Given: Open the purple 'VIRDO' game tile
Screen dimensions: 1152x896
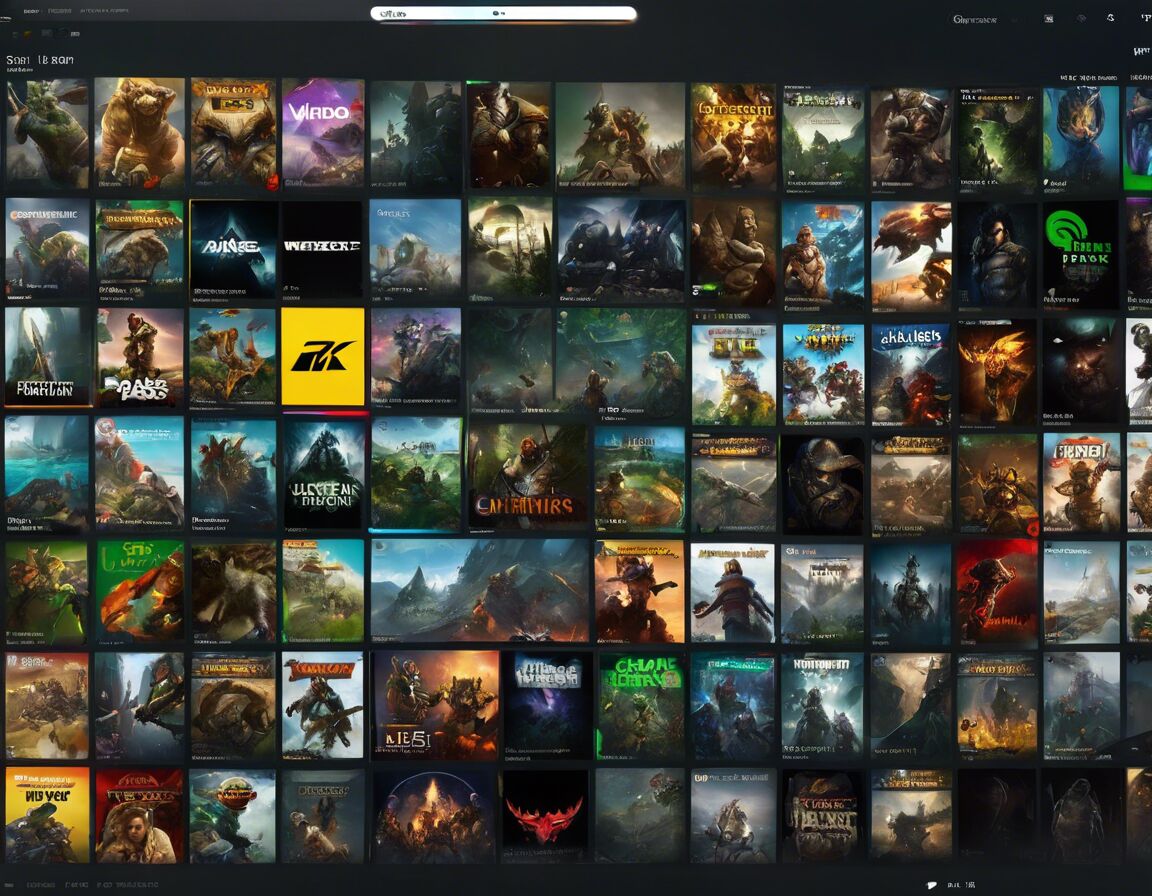Looking at the screenshot, I should 322,133.
